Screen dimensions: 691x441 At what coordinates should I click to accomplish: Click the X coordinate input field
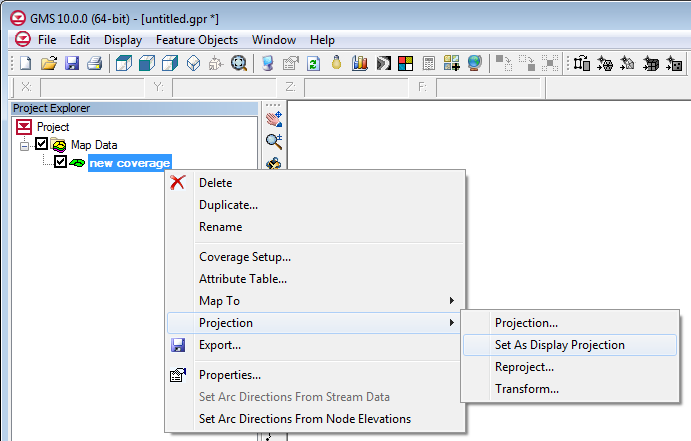tap(92, 87)
